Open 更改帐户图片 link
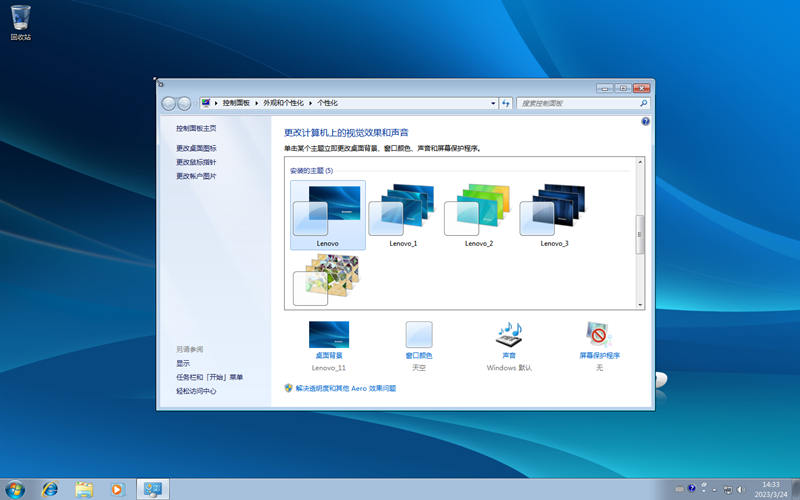 [x=196, y=176]
